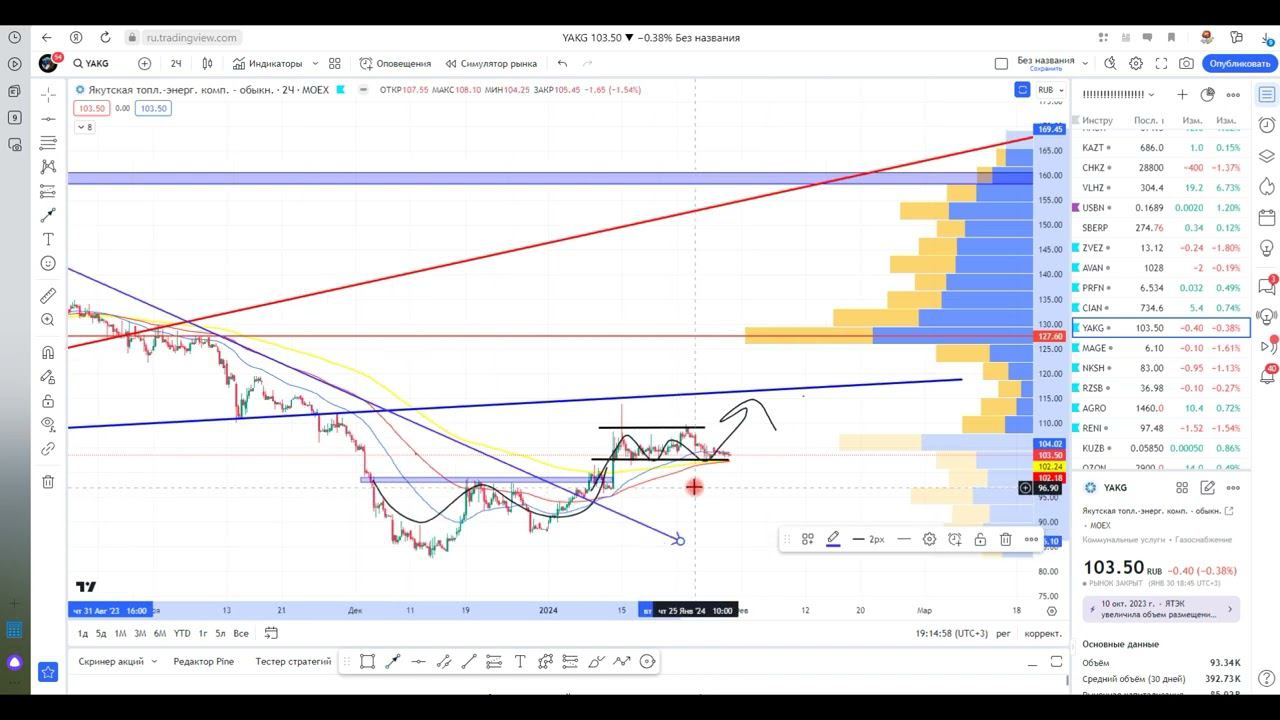Lock all drawings in left toolbar
The width and height of the screenshot is (1280, 720).
pyautogui.click(x=48, y=401)
